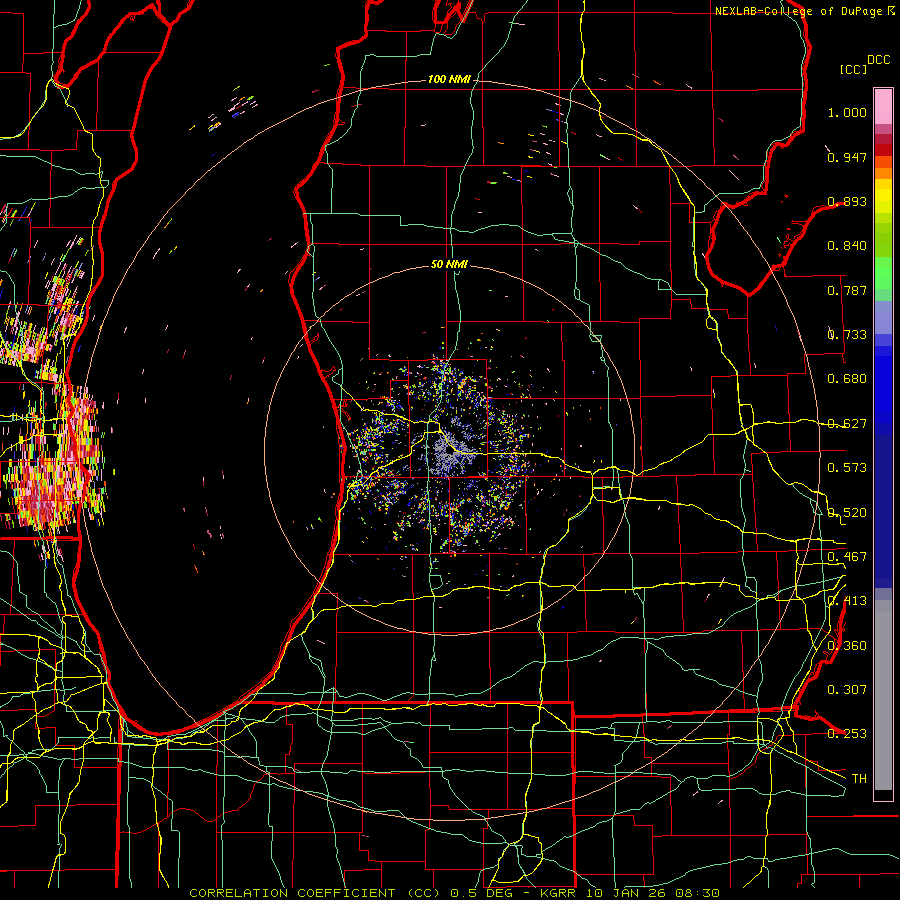Click the gray lower segment of the color bar

[883, 695]
